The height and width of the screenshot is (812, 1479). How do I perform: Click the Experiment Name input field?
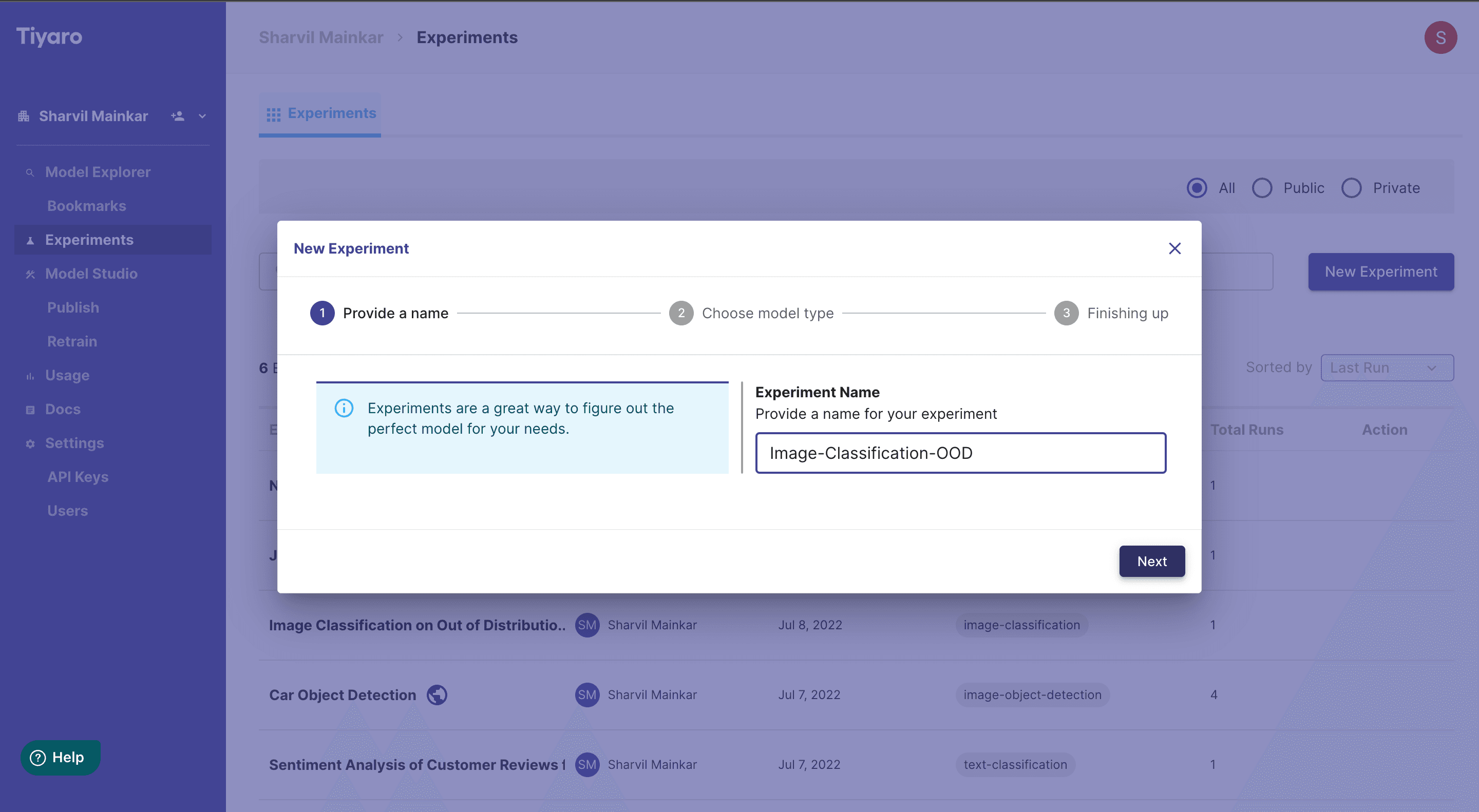click(x=960, y=453)
